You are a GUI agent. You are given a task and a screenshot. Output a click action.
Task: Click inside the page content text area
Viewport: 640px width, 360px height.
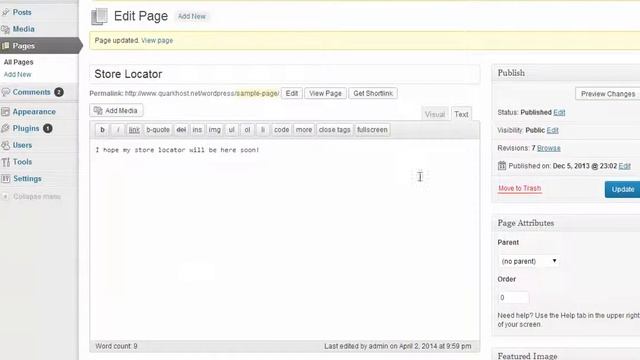pyautogui.click(x=284, y=240)
